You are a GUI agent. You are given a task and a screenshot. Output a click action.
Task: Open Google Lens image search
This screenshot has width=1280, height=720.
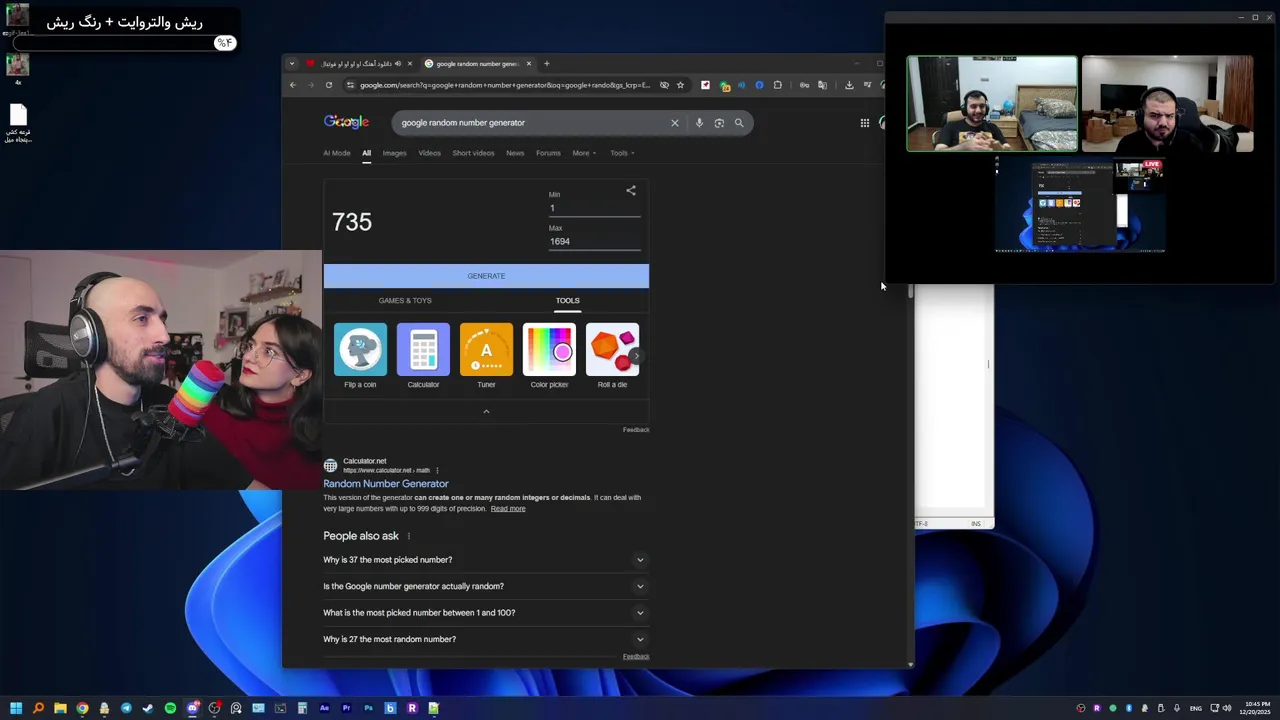click(x=719, y=123)
